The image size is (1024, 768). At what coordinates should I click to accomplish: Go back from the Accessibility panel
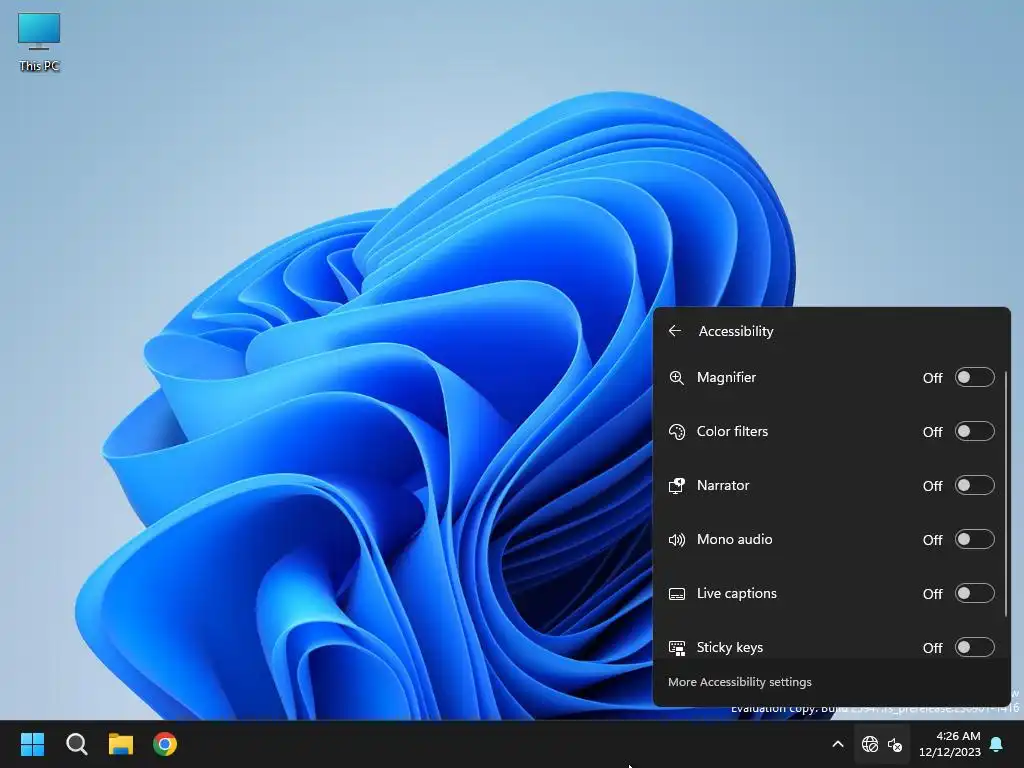(675, 331)
